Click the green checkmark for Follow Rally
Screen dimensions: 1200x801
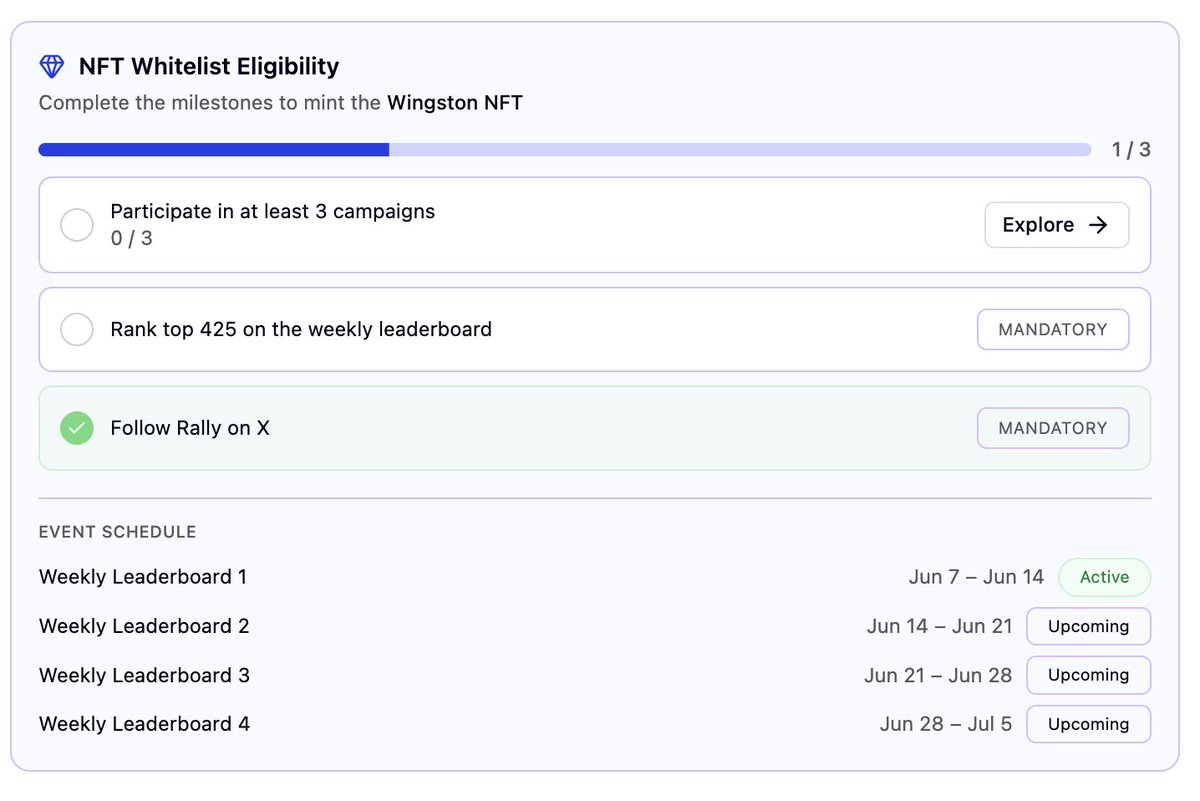(77, 428)
